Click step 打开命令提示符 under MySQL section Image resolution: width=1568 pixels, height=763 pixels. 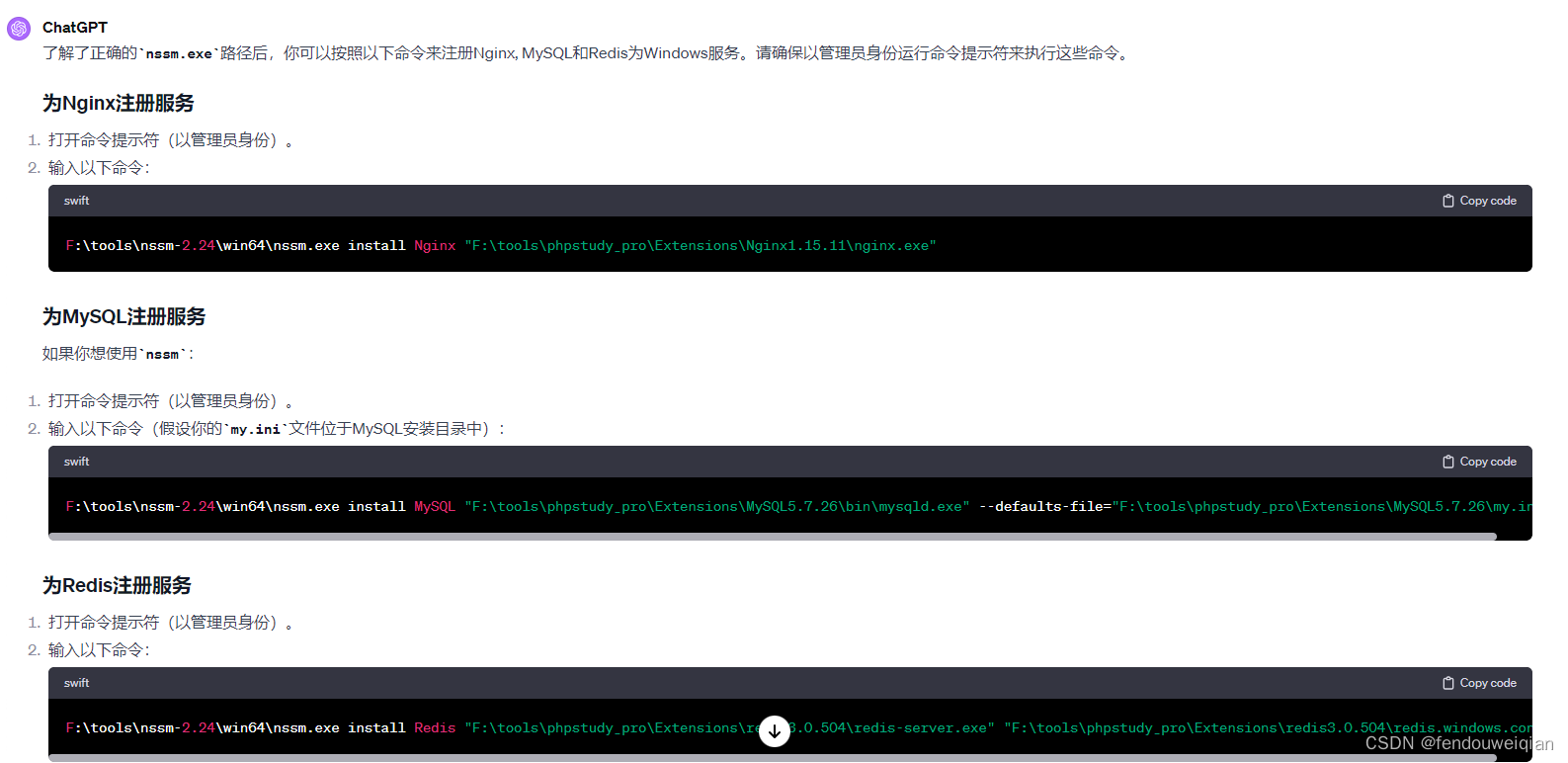[x=171, y=401]
